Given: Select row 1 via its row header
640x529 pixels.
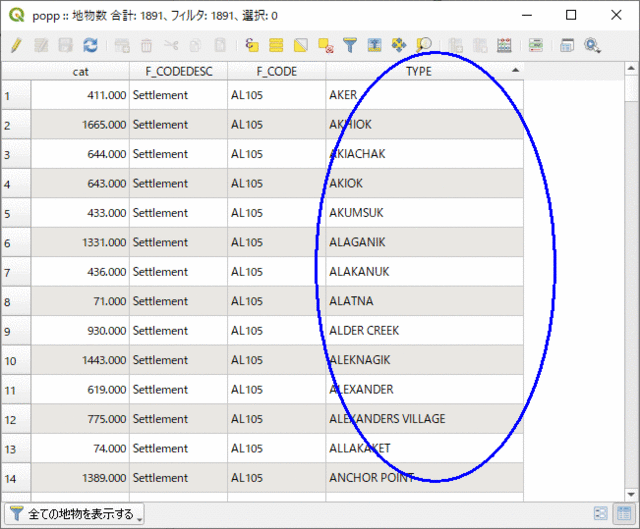Looking at the screenshot, I should [x=16, y=95].
